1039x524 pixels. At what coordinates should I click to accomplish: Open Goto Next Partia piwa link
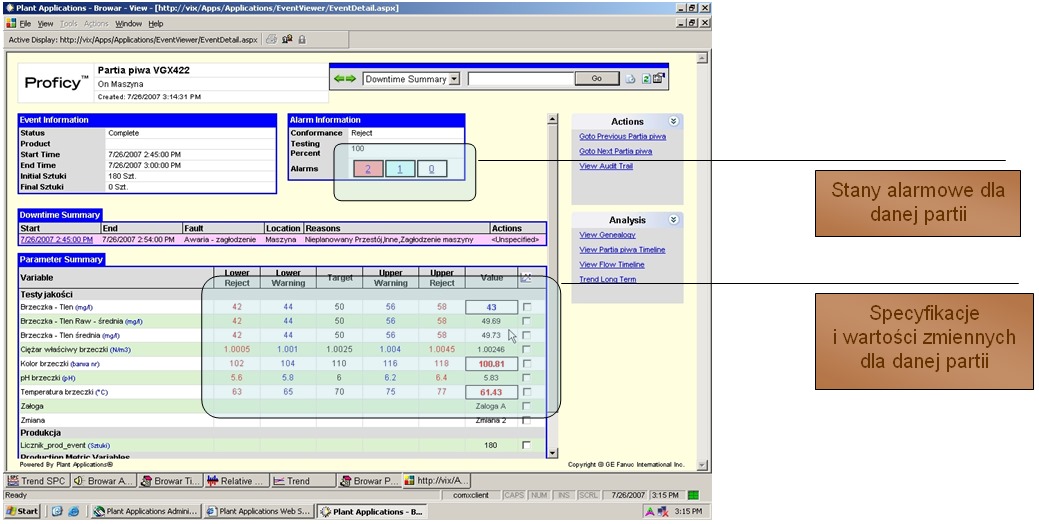(x=616, y=151)
